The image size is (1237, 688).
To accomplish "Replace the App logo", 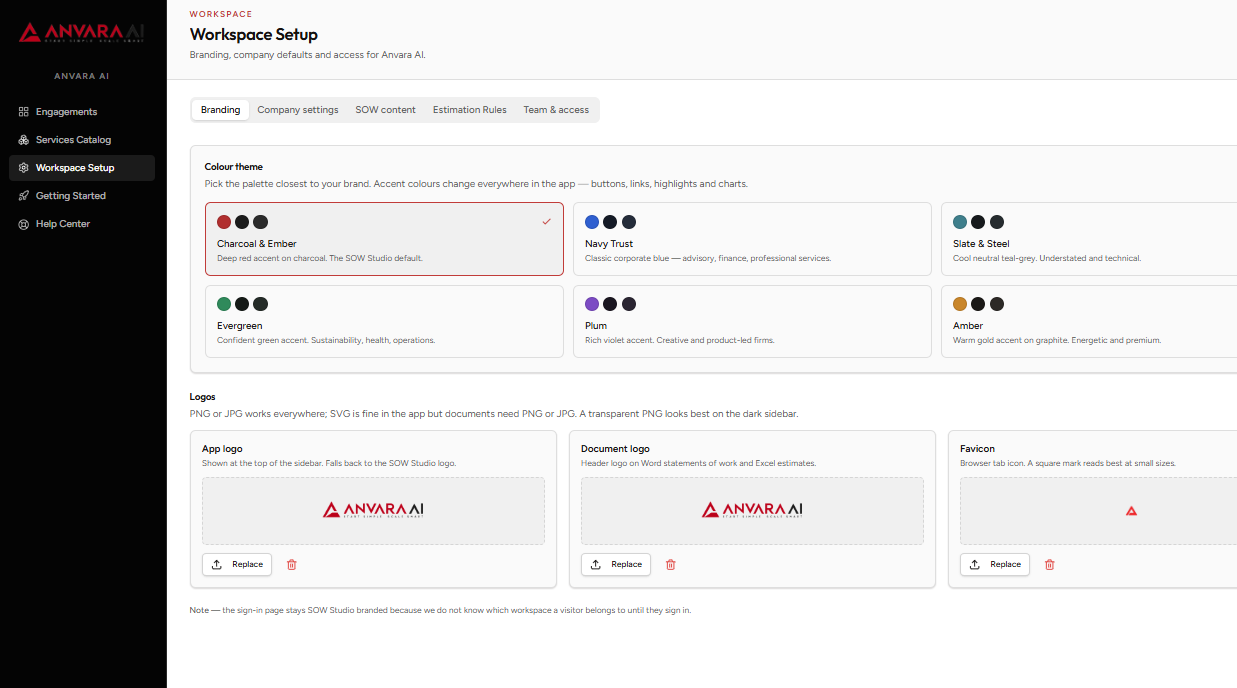I will tap(237, 564).
